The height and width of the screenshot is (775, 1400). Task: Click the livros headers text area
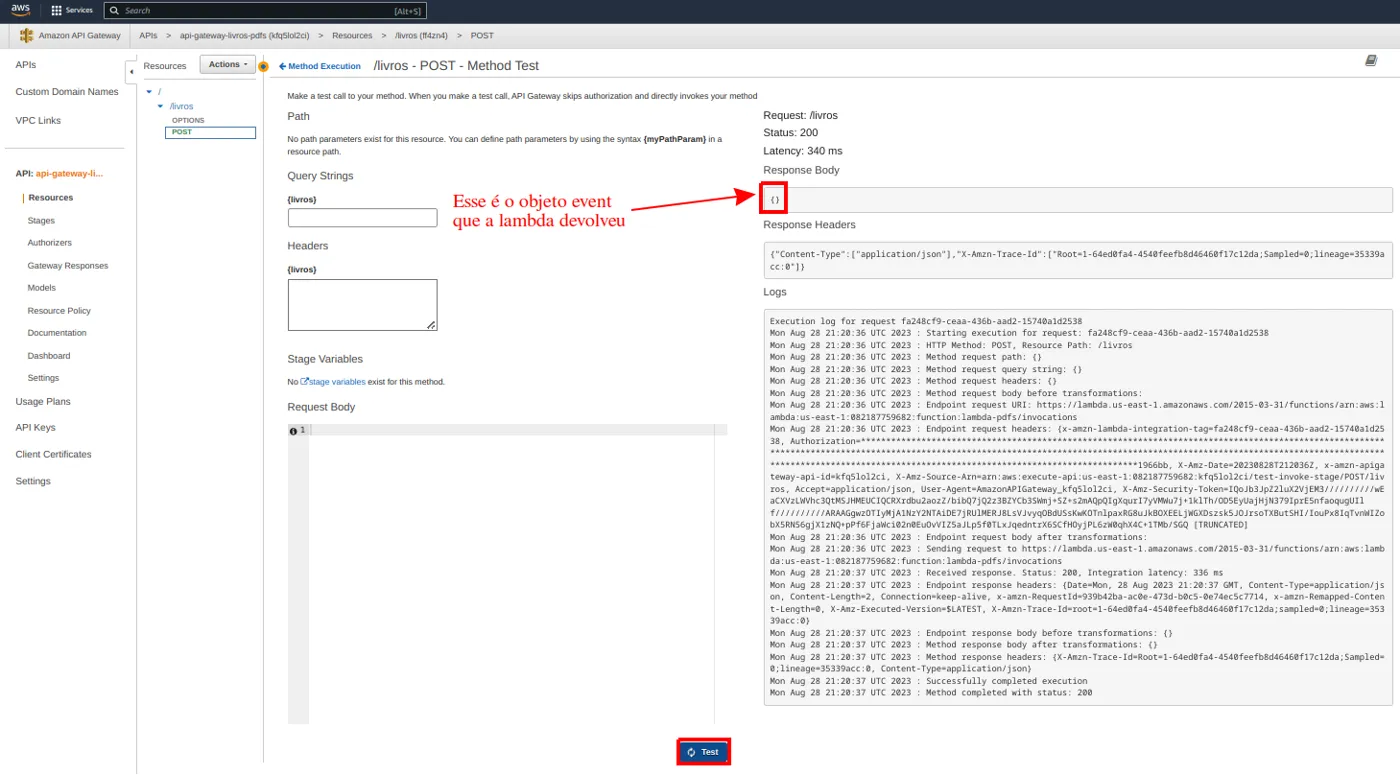pyautogui.click(x=362, y=305)
